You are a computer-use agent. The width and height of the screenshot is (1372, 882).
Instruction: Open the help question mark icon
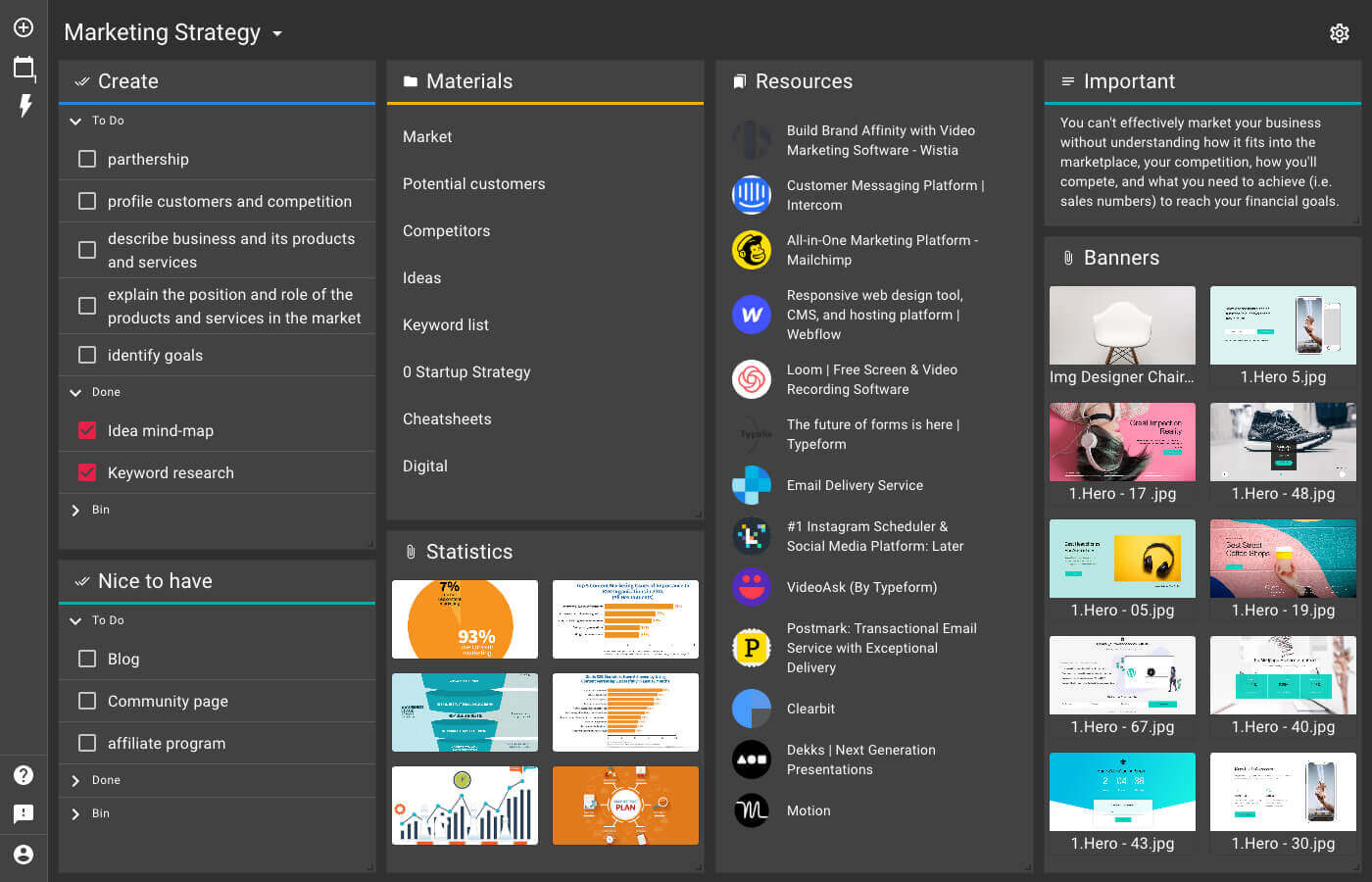click(x=23, y=774)
